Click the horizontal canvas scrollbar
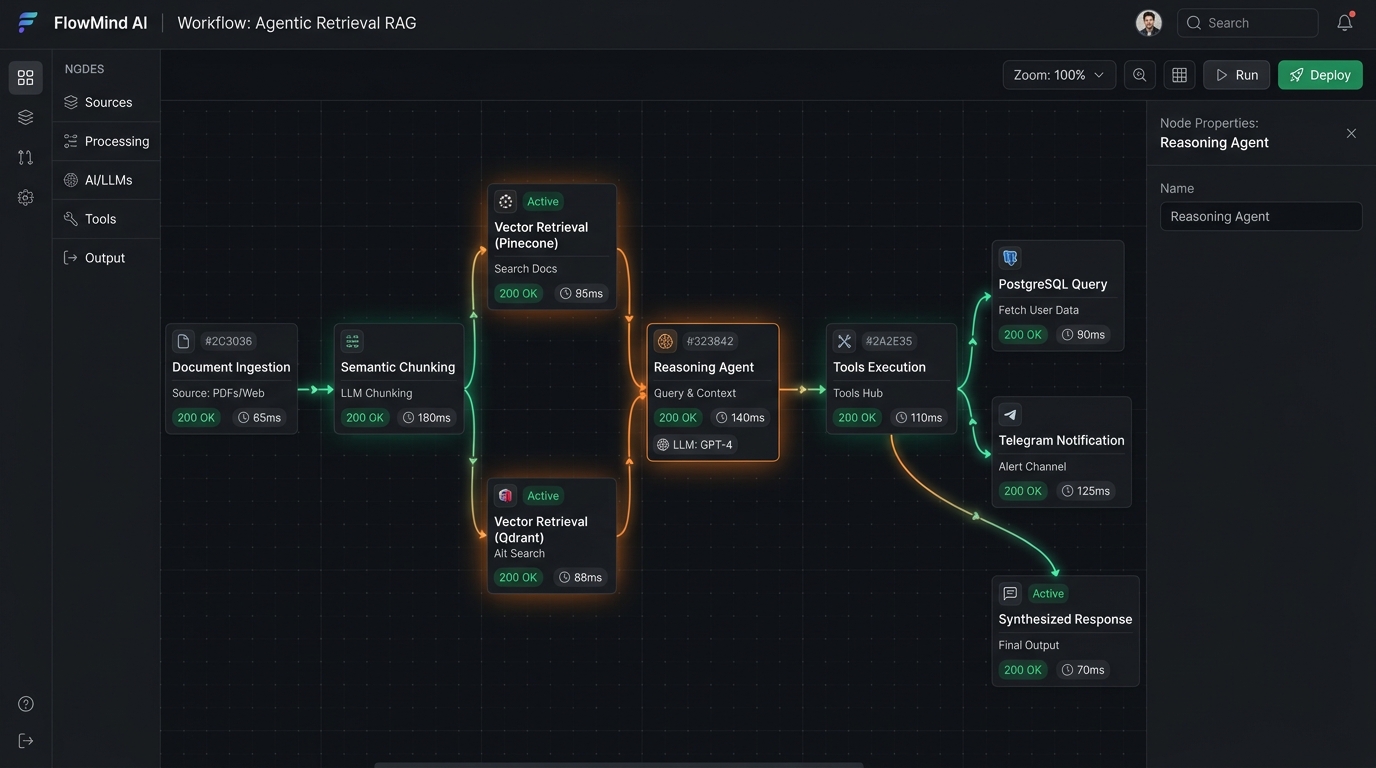This screenshot has height=768, width=1376. click(618, 765)
